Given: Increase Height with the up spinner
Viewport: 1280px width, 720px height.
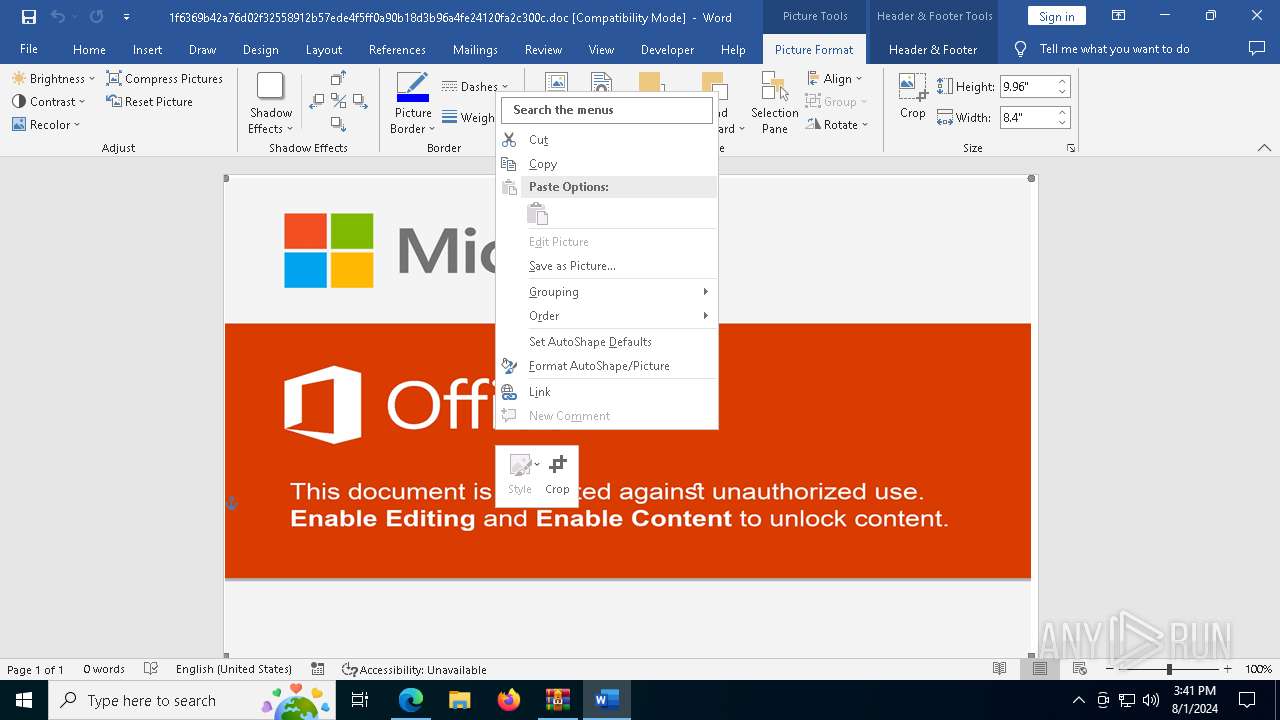Looking at the screenshot, I should (1063, 82).
